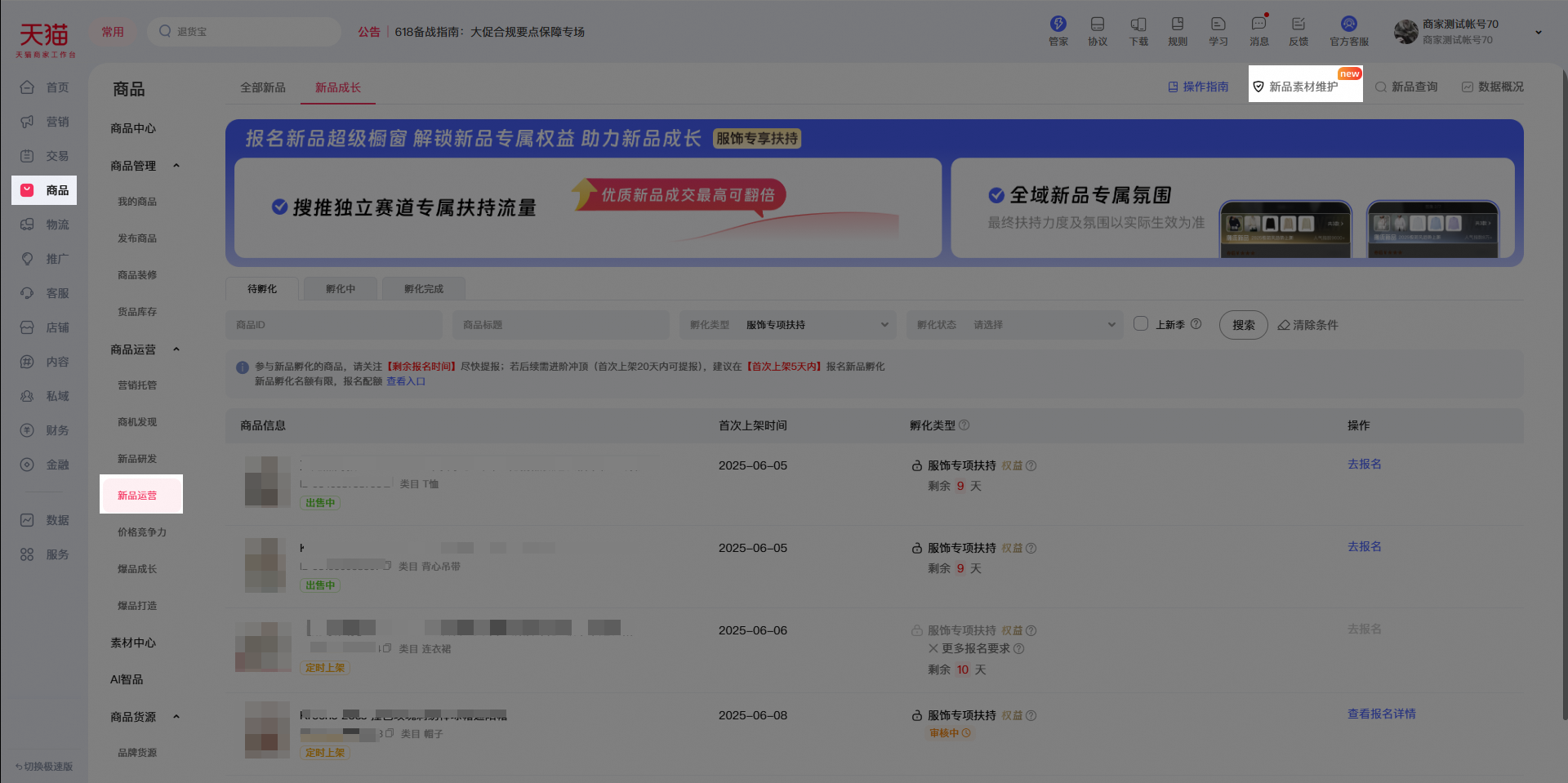
Task: Open the 反馈 feedback icon
Action: (1298, 24)
